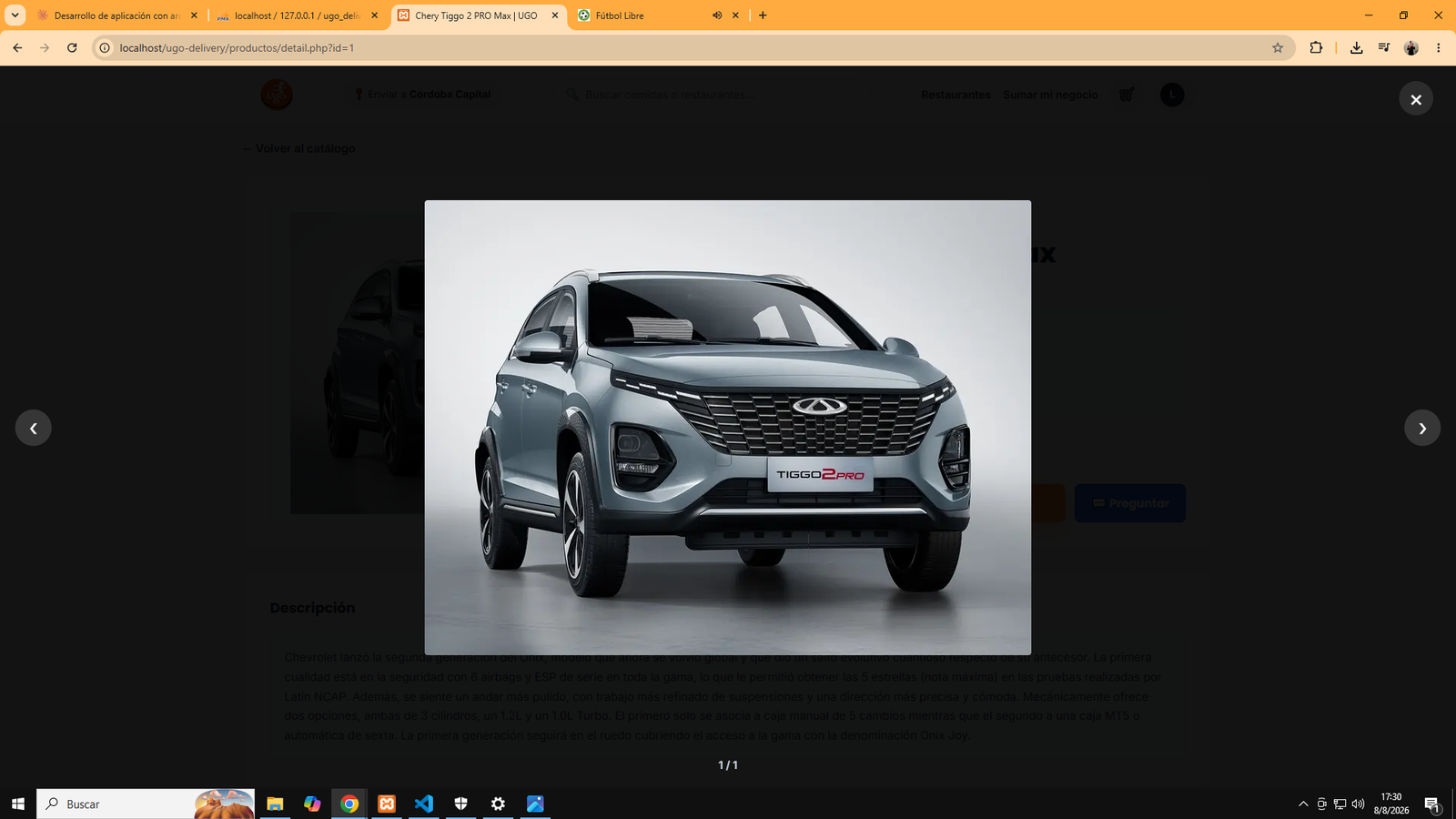
Task: Open the XAMPP app from the taskbar
Action: (x=387, y=804)
